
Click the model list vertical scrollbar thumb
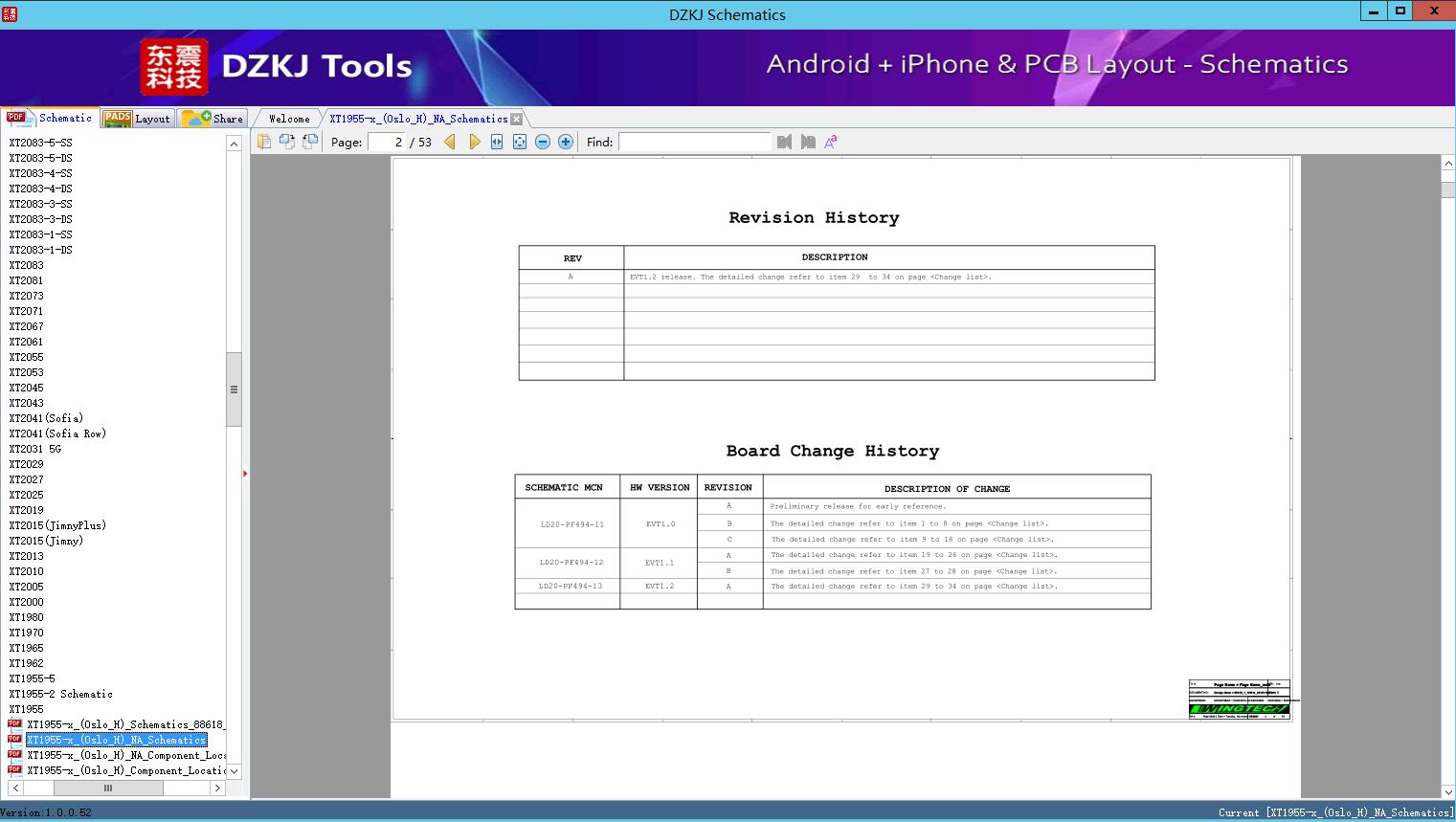pos(234,389)
